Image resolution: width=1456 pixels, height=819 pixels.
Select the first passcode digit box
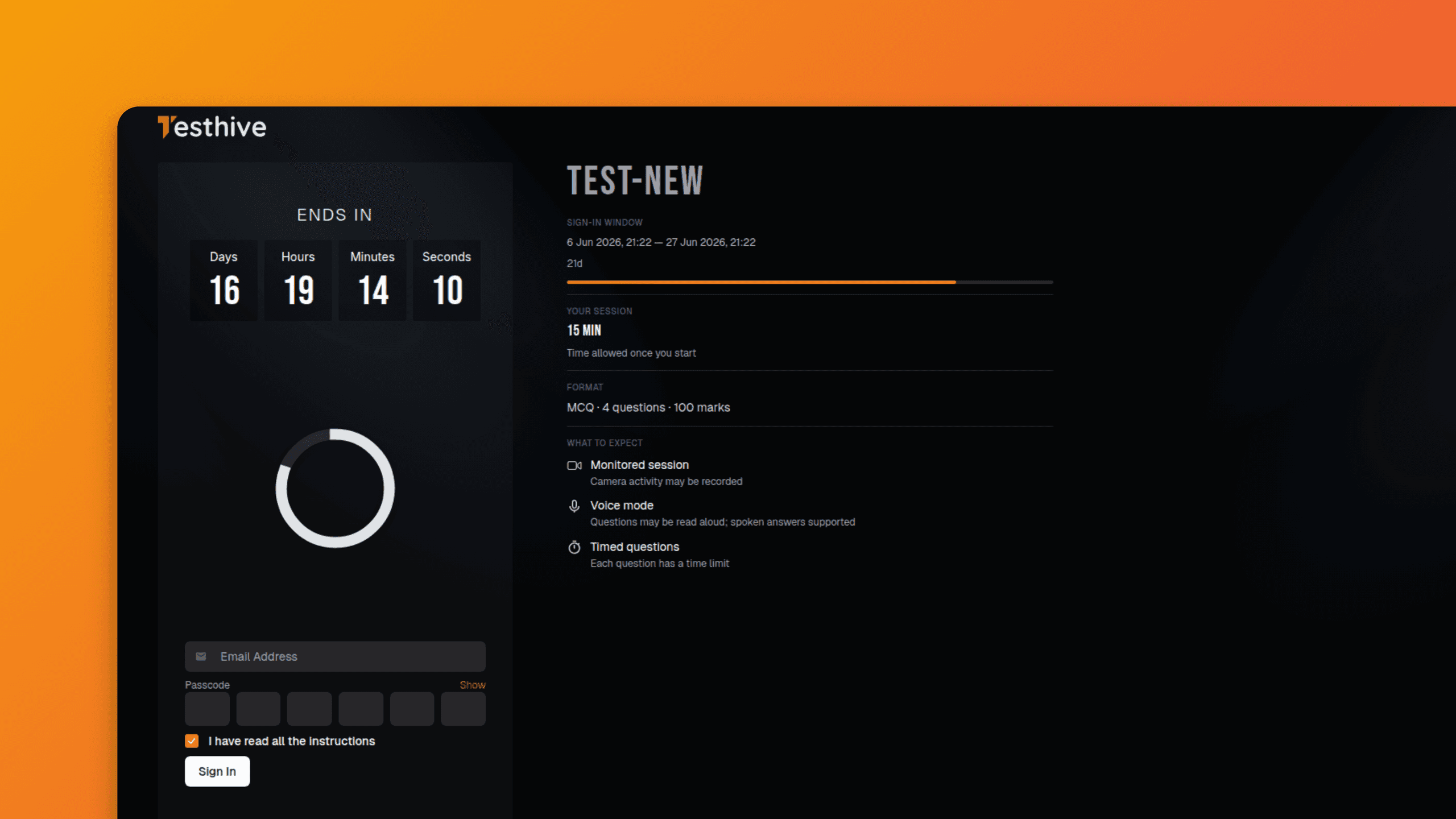pos(207,709)
